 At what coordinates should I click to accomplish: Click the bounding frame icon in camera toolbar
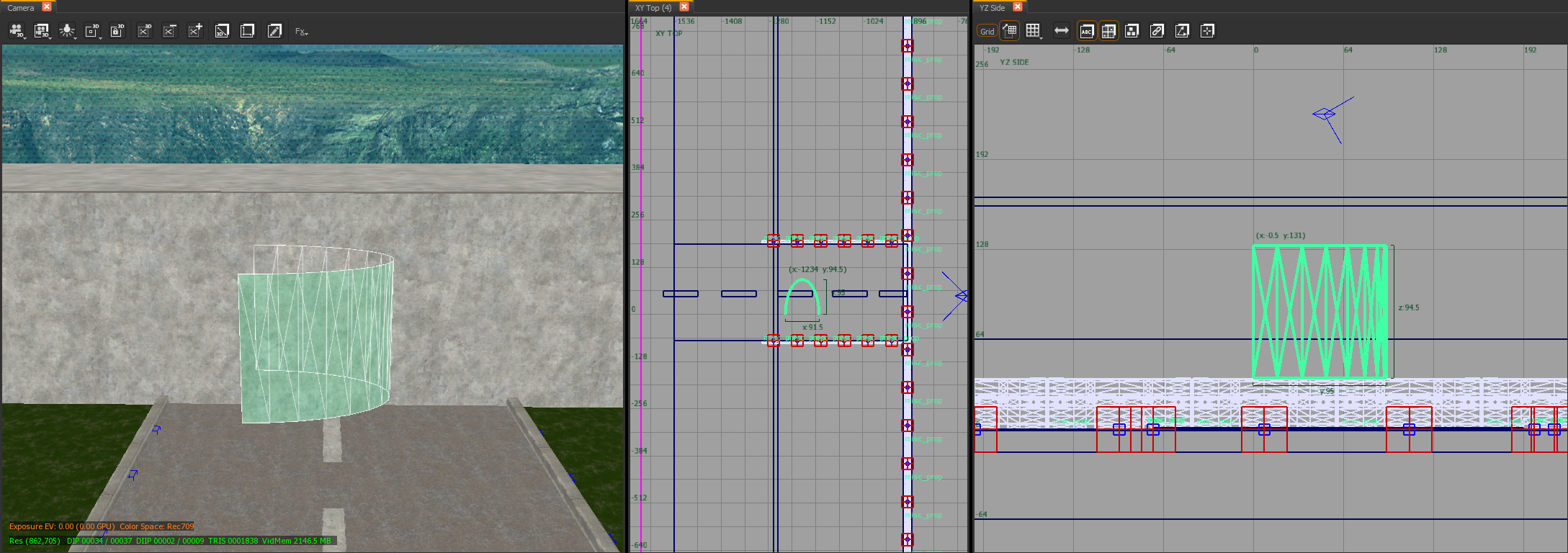[248, 31]
